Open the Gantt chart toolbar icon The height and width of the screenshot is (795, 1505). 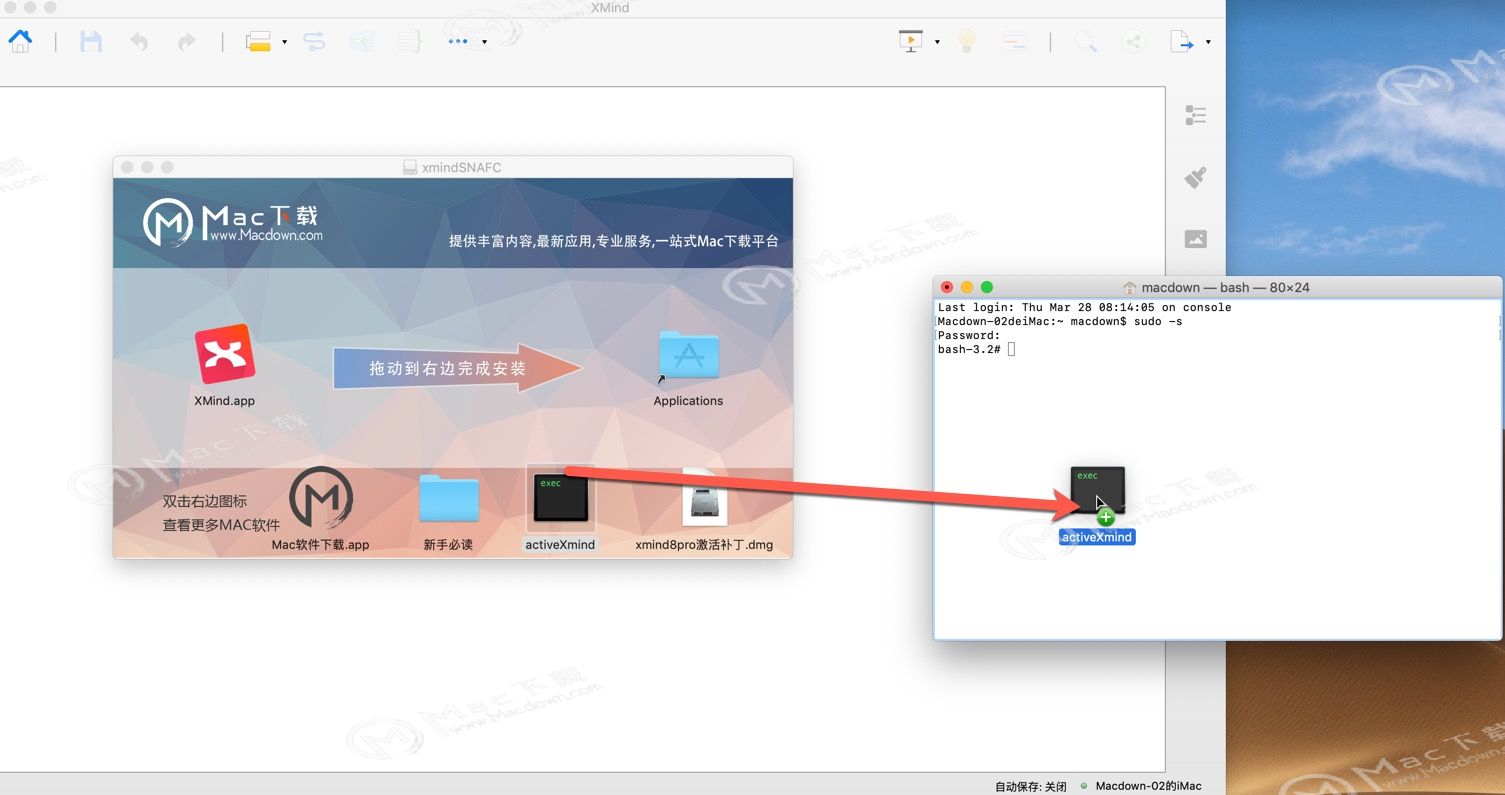(1014, 42)
